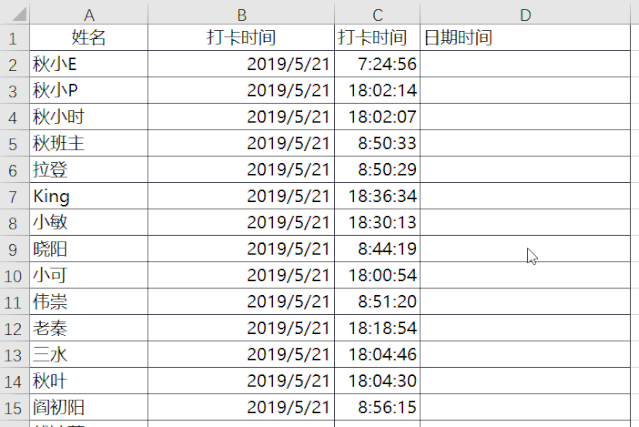Click time cell 7:24:56
The width and height of the screenshot is (639, 427).
click(x=377, y=64)
